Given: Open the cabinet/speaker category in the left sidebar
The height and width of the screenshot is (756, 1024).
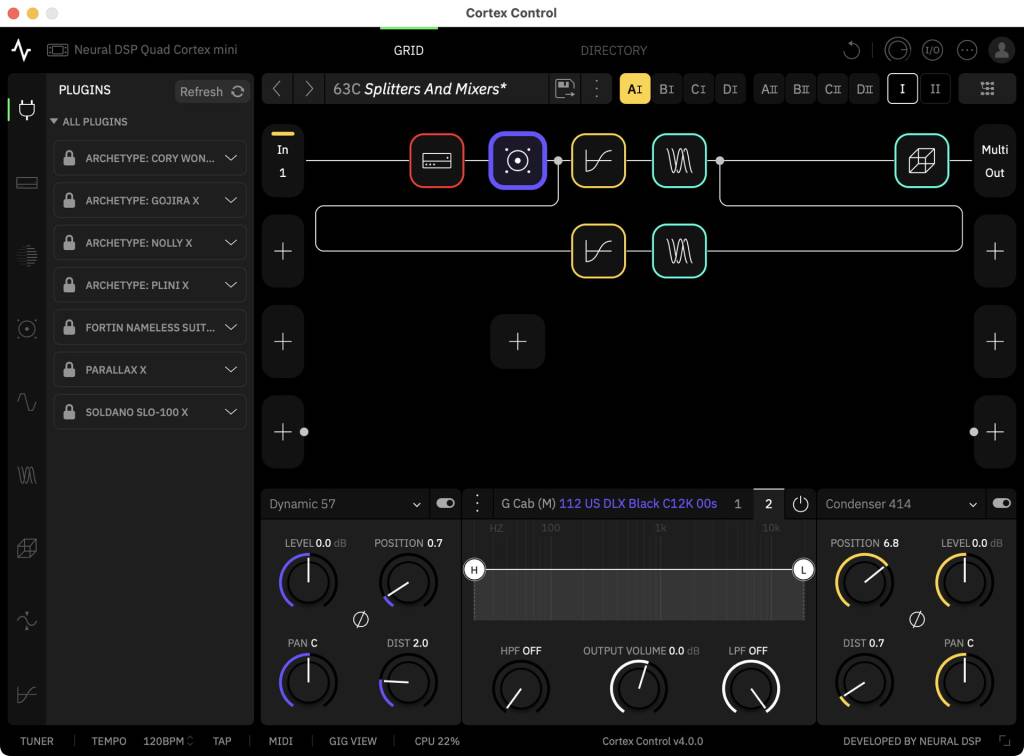Looking at the screenshot, I should click(28, 329).
